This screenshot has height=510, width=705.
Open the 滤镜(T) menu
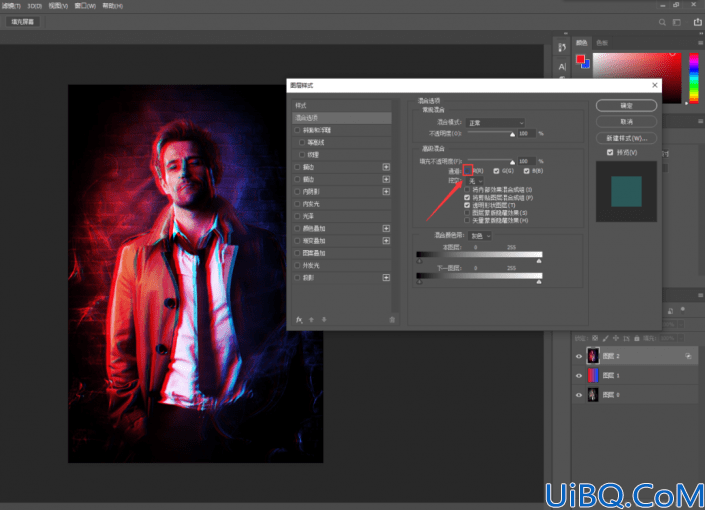point(11,6)
